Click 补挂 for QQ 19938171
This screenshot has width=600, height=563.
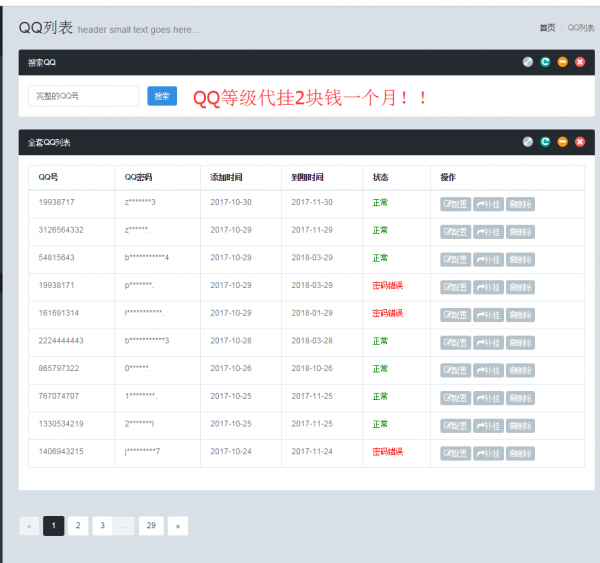tap(488, 287)
